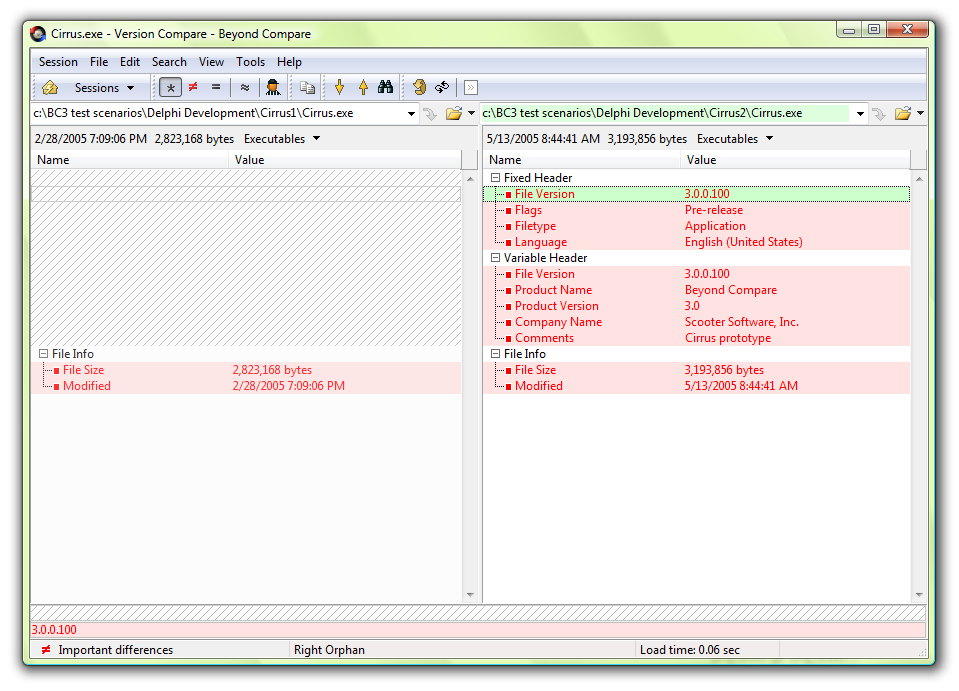This screenshot has height=691, width=959.
Task: Select the Filetype row
Action: 697,226
